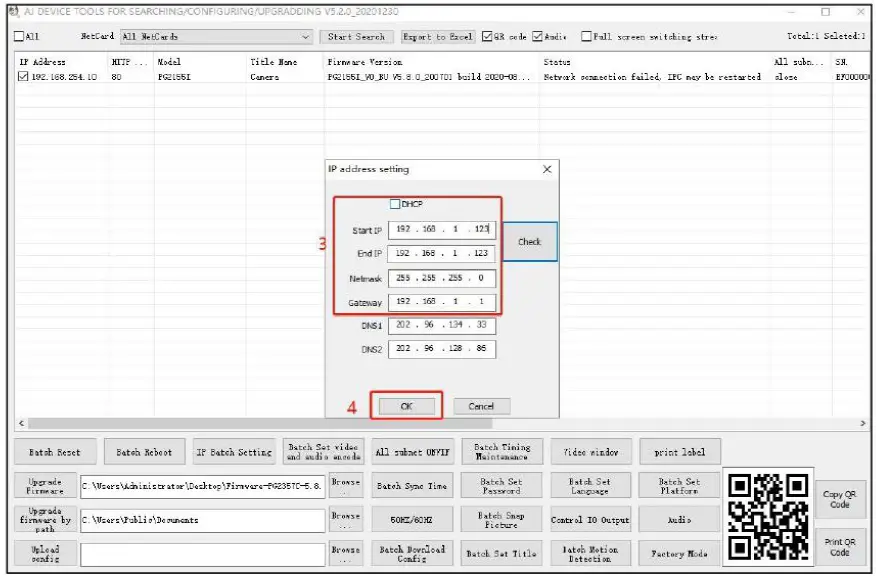Image resolution: width=876 pixels, height=580 pixels.
Task: Click Batch Set Platform button
Action: pos(680,486)
